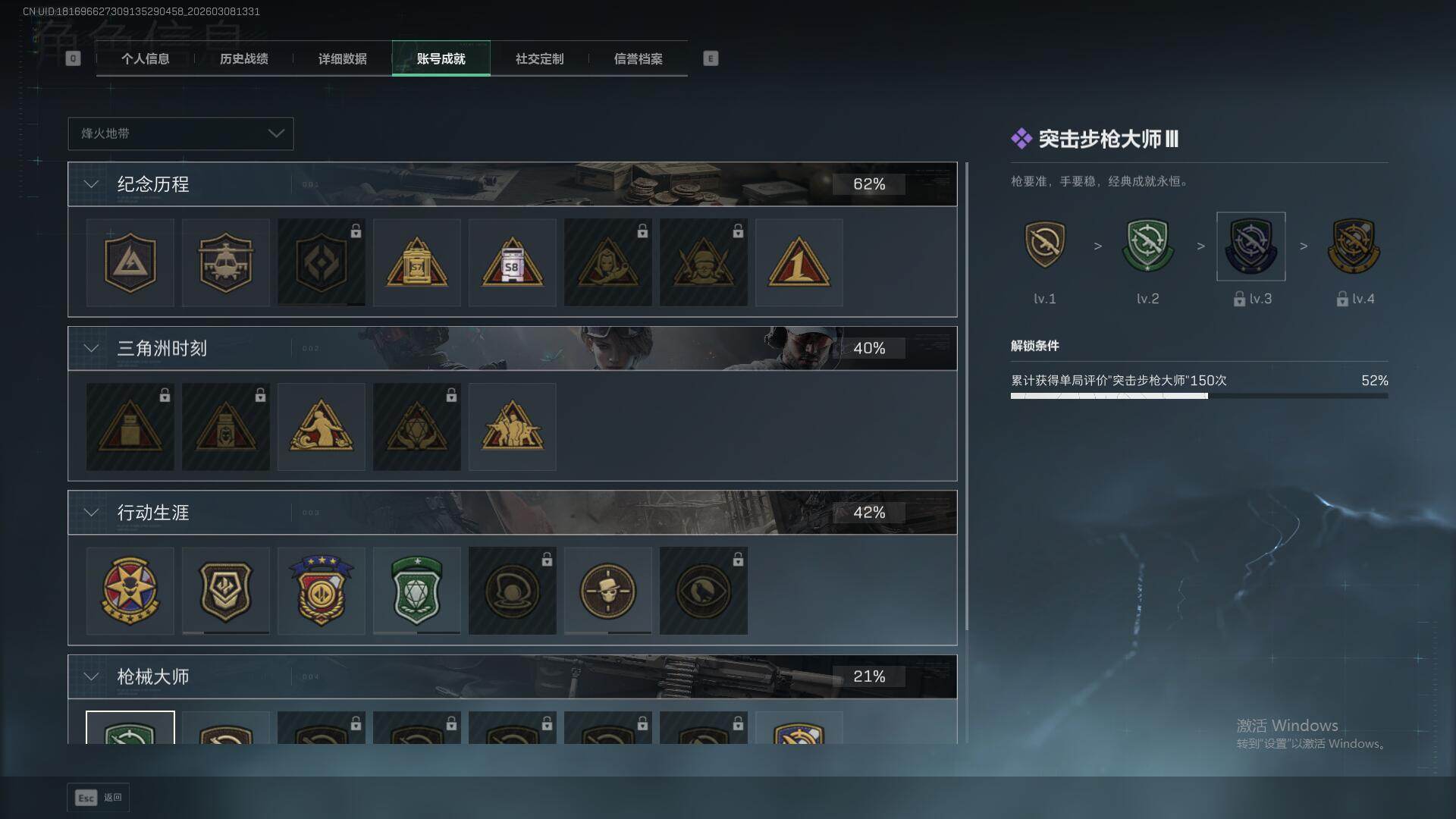1456x819 pixels.
Task: Select the green shield diamond medal
Action: click(x=416, y=591)
